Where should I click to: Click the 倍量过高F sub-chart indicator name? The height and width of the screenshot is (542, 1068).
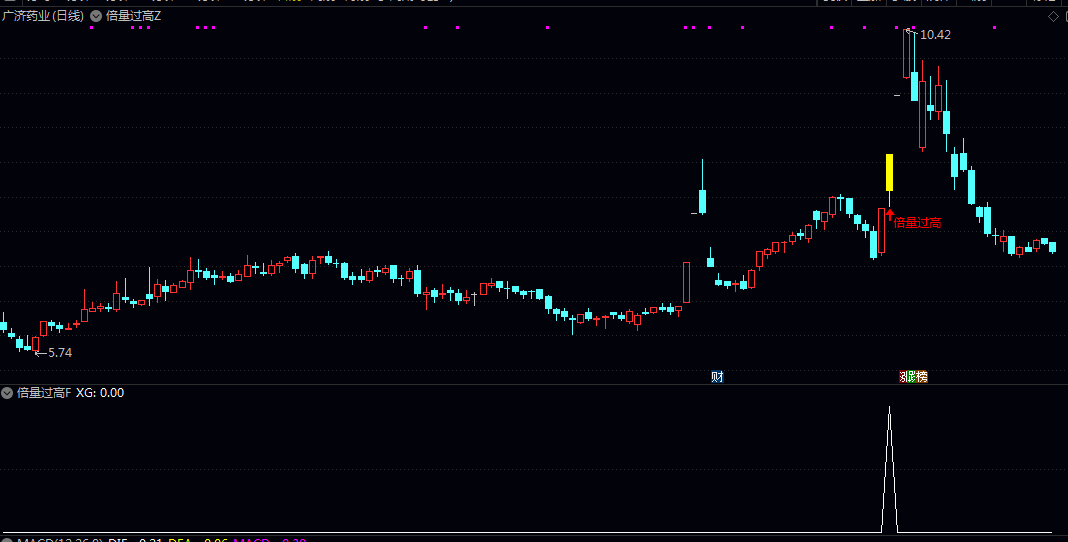(44, 392)
